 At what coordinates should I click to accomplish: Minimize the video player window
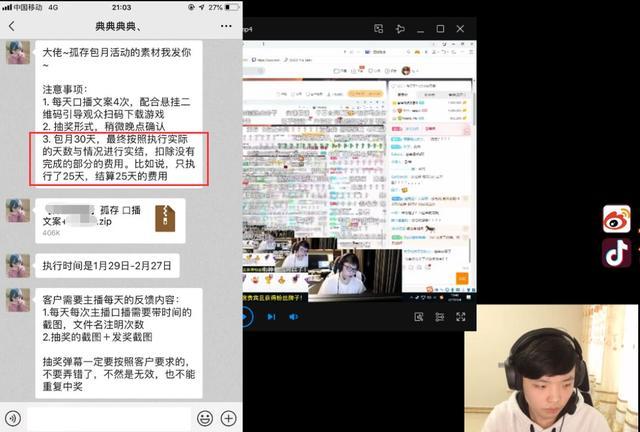click(420, 29)
